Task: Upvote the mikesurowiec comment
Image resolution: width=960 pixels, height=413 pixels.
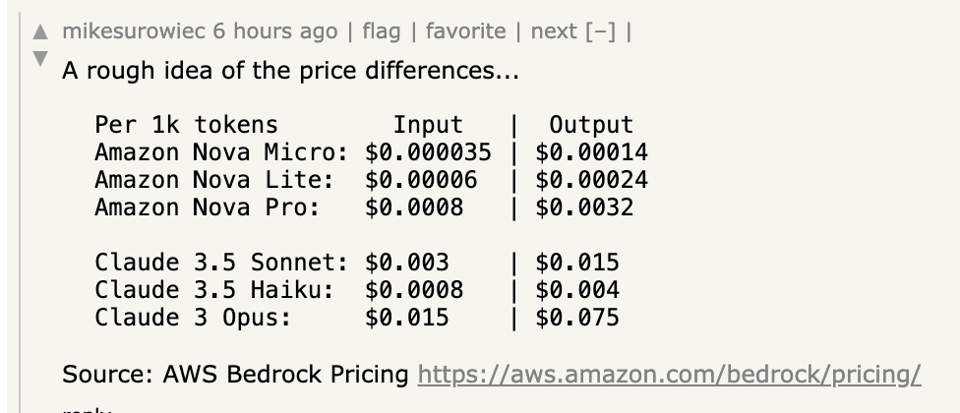Action: 40,31
